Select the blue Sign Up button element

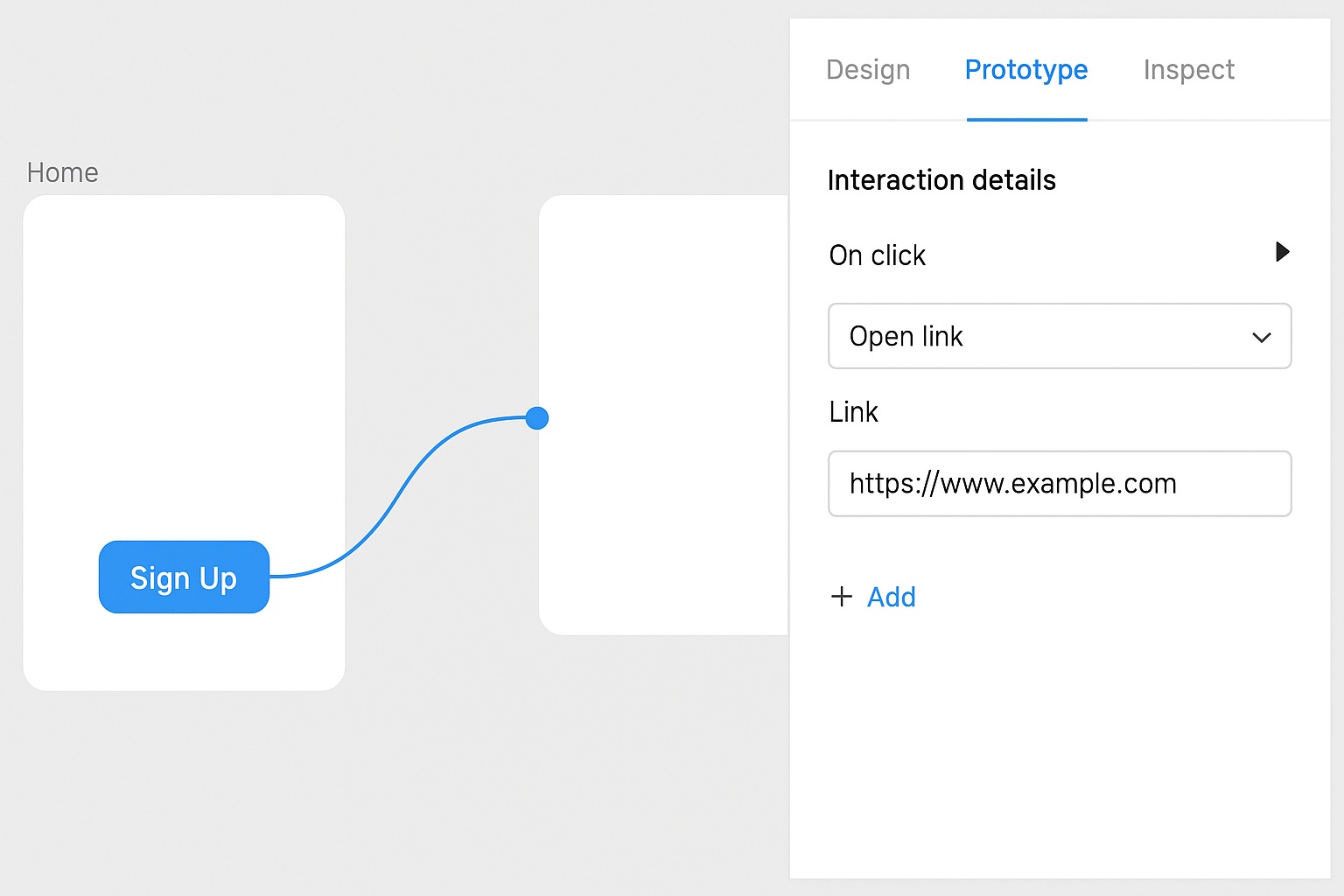(x=184, y=577)
